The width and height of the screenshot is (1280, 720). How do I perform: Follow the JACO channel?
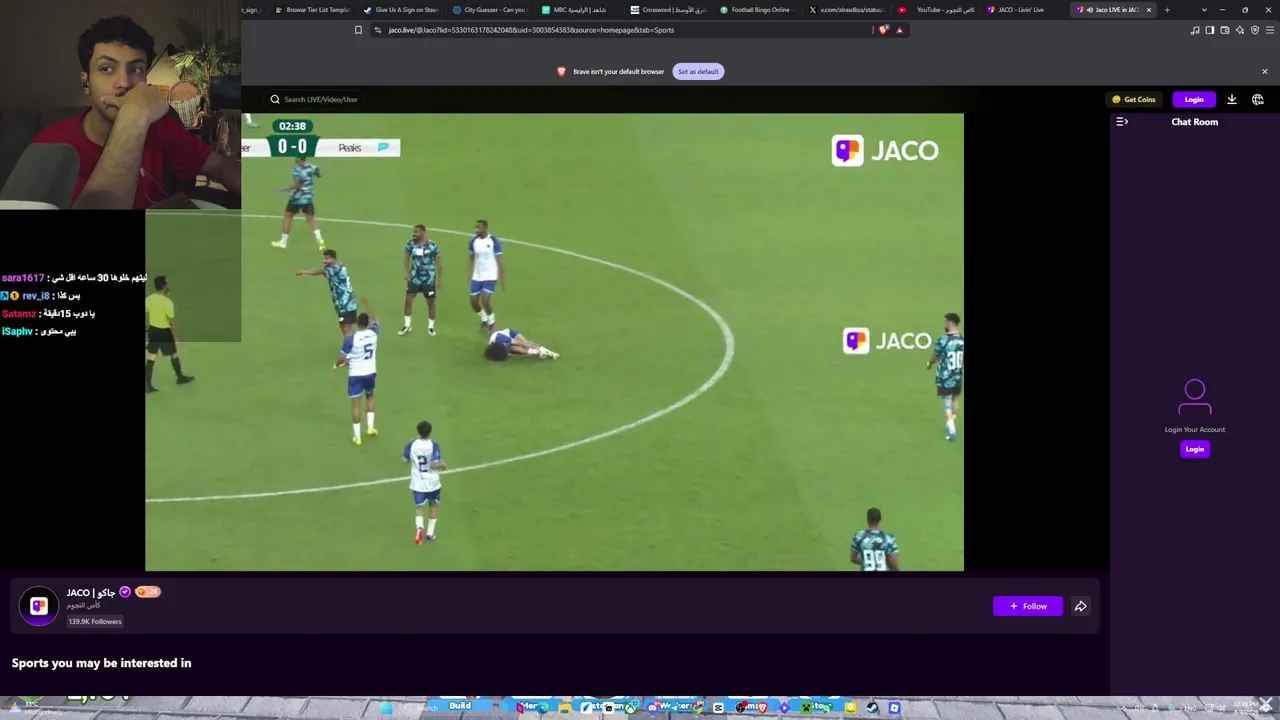pyautogui.click(x=1028, y=606)
